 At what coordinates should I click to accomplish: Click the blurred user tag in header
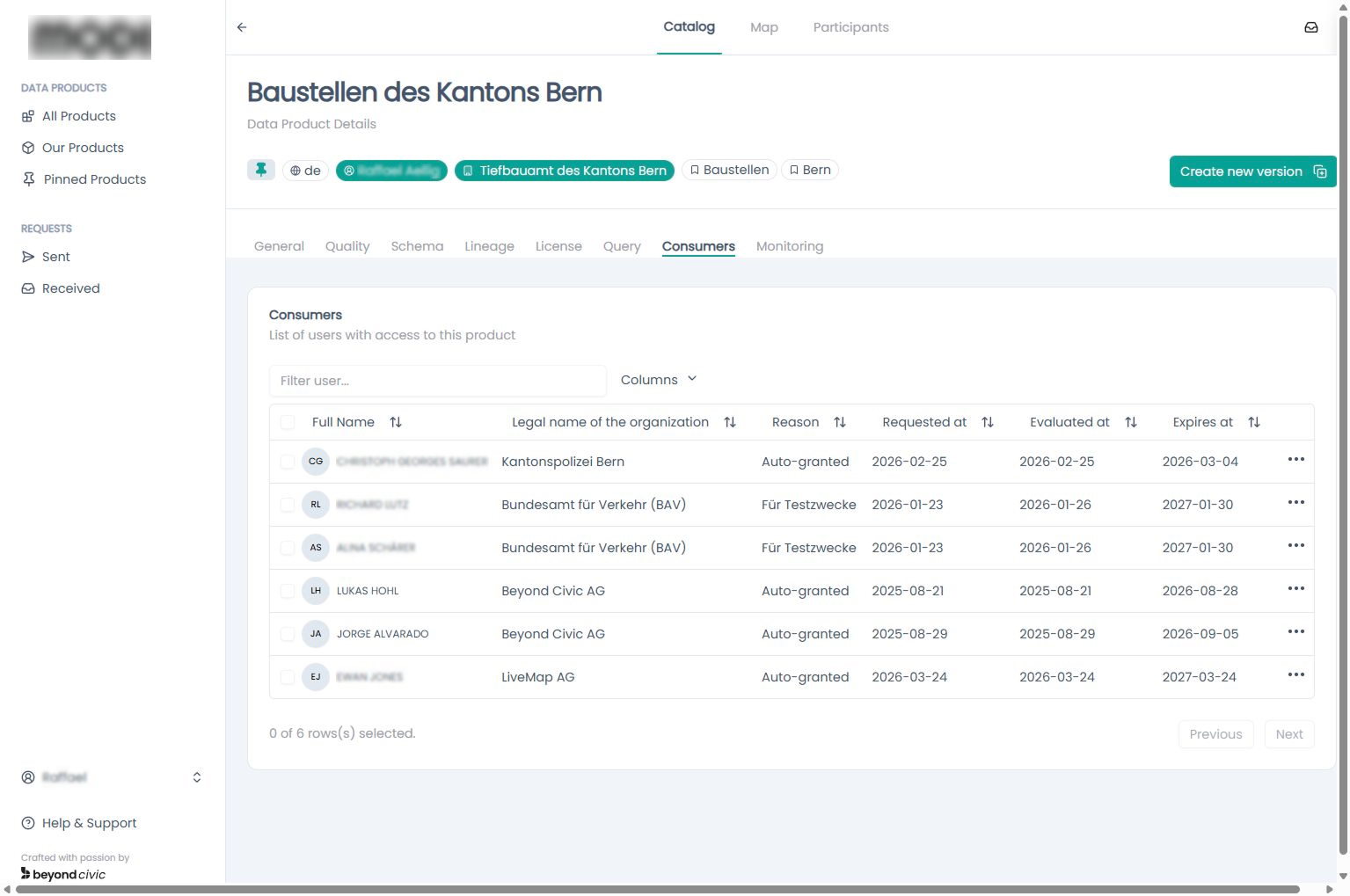coord(391,171)
